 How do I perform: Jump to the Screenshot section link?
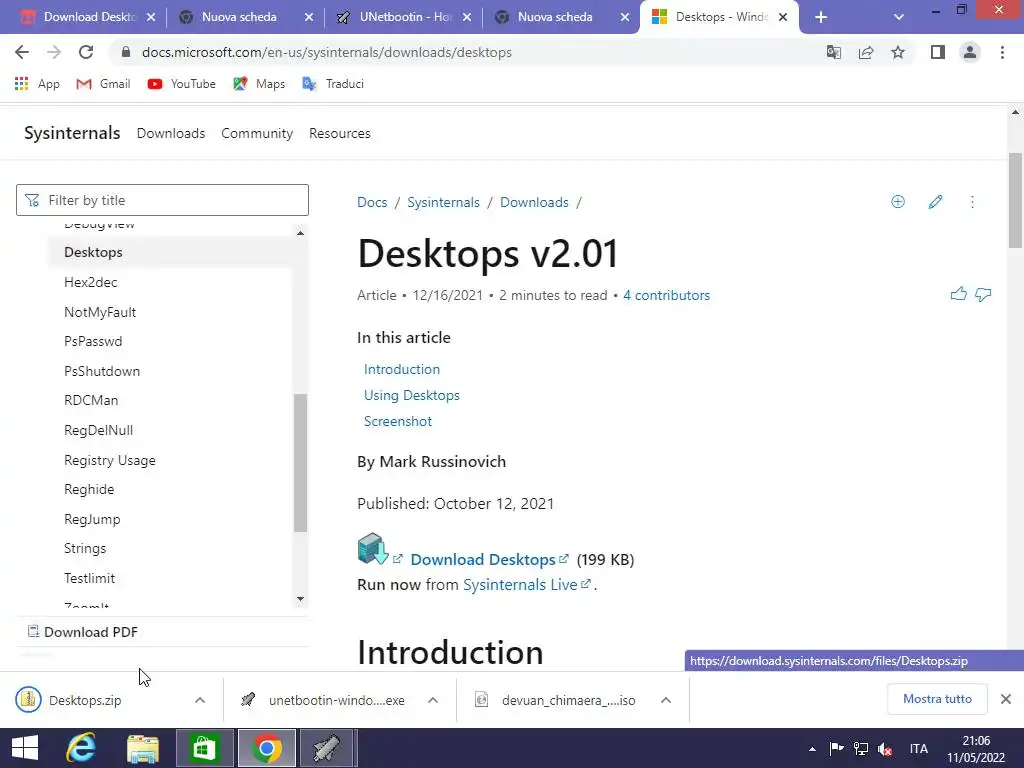click(x=398, y=421)
